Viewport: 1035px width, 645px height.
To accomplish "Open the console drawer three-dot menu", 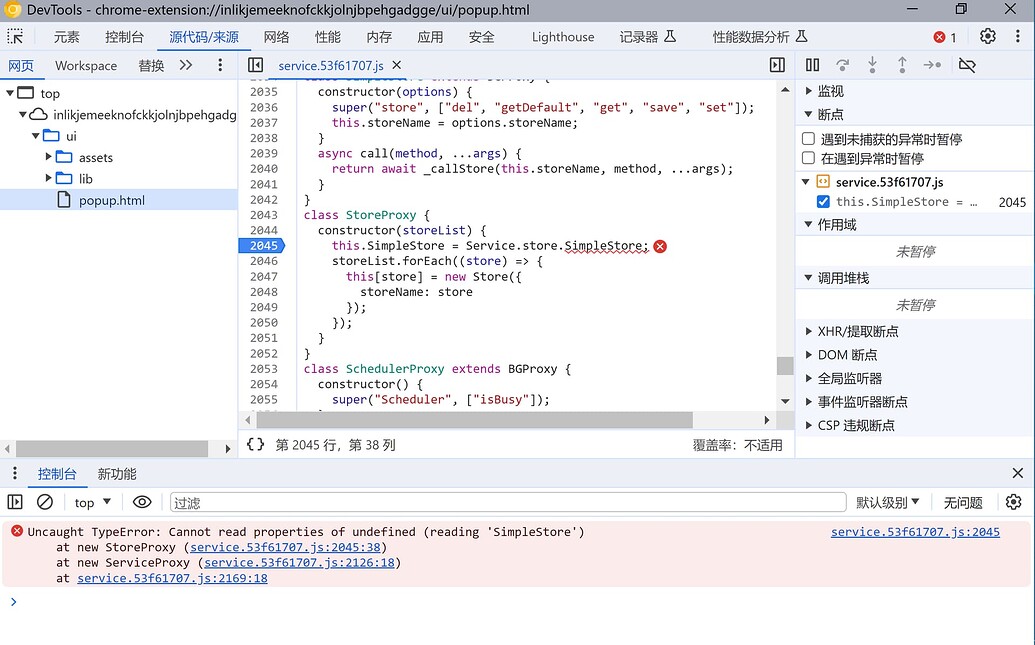I will 15,473.
